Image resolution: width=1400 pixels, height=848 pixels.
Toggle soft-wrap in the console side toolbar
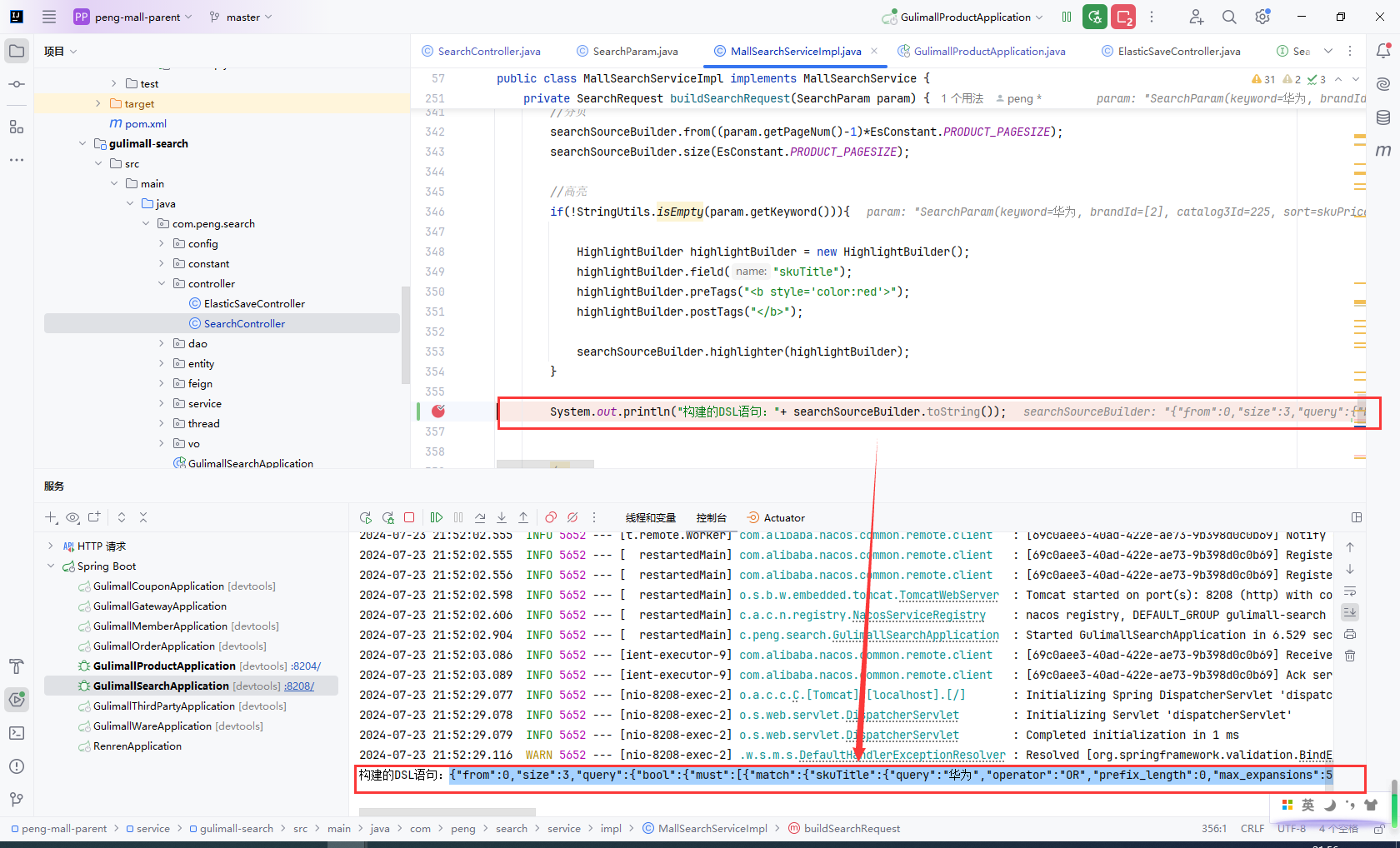(x=1350, y=591)
